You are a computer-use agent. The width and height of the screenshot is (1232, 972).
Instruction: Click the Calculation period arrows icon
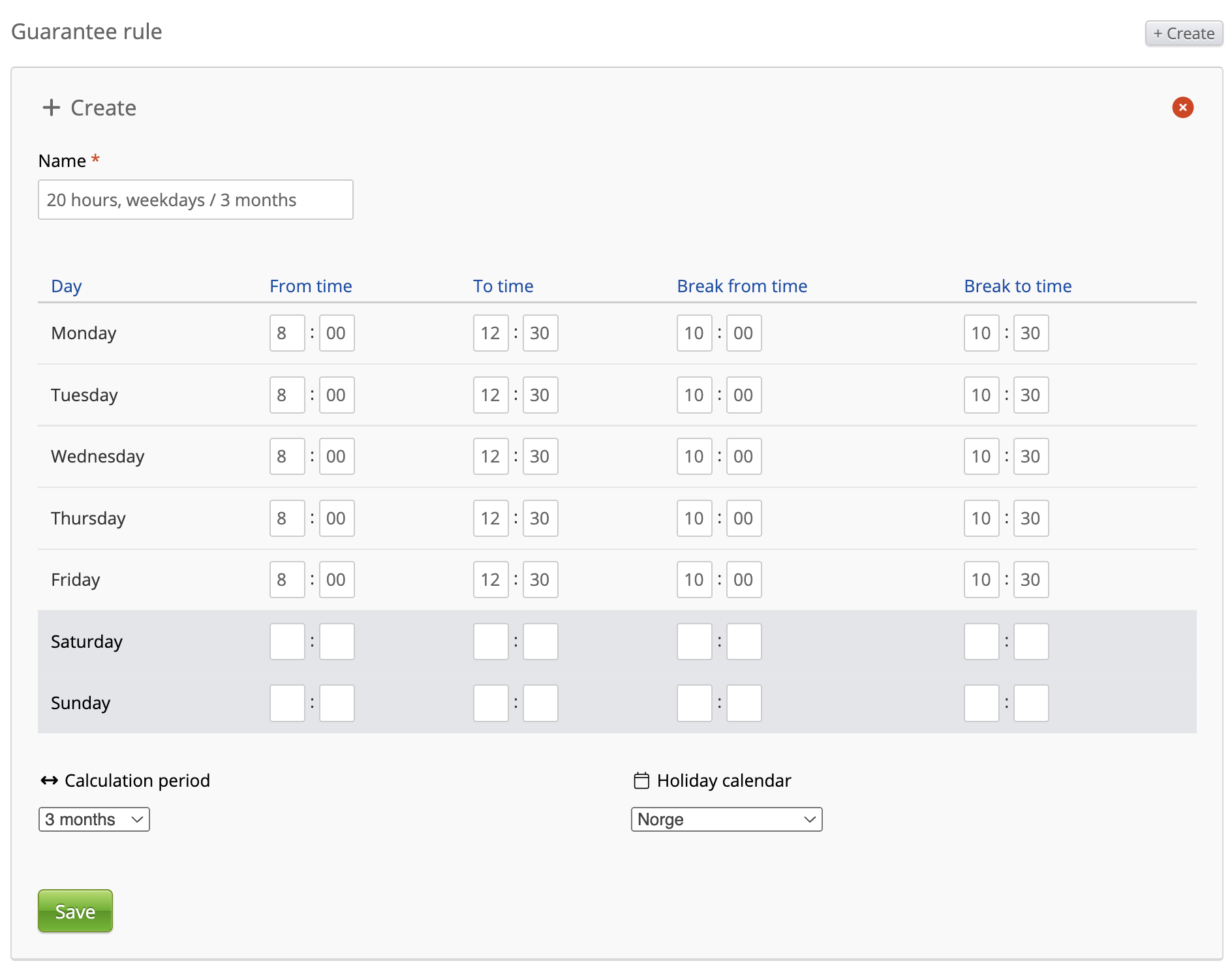(50, 781)
